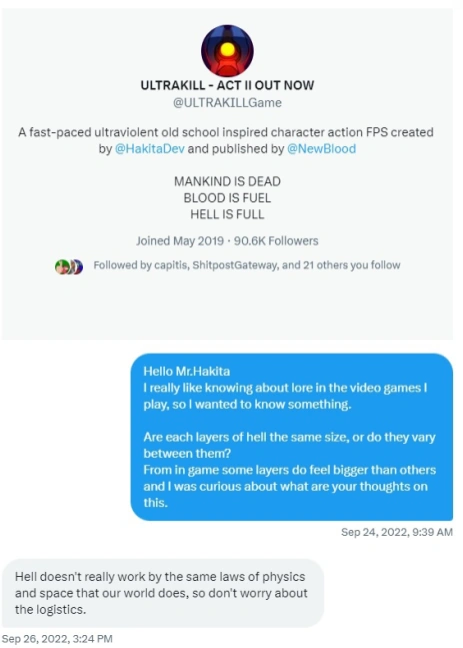This screenshot has width=463, height=648.
Task: Select the gray reply about Hell's physics
Action: [x=163, y=593]
